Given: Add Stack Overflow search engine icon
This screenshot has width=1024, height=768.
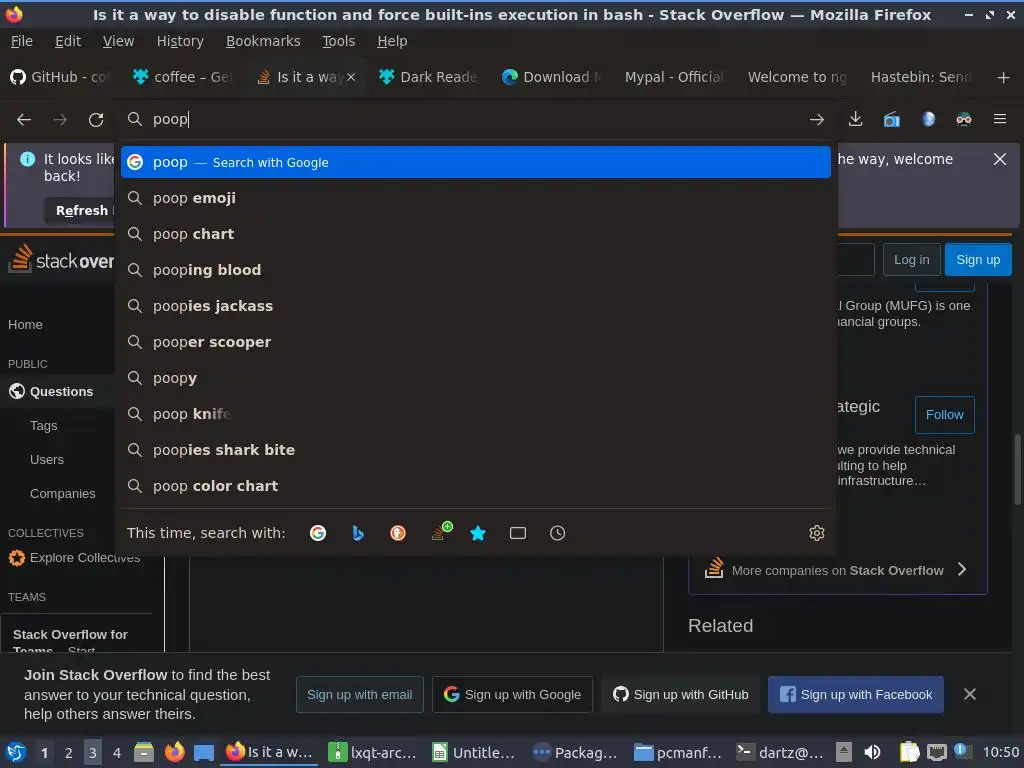Looking at the screenshot, I should pos(441,531).
